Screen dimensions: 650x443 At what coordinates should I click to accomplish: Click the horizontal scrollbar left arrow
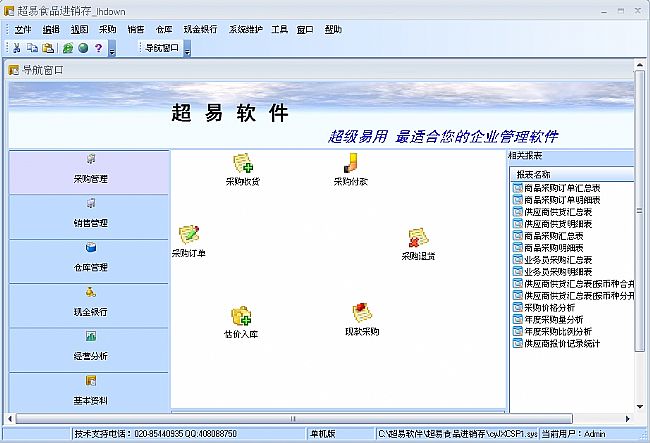pyautogui.click(x=10, y=419)
